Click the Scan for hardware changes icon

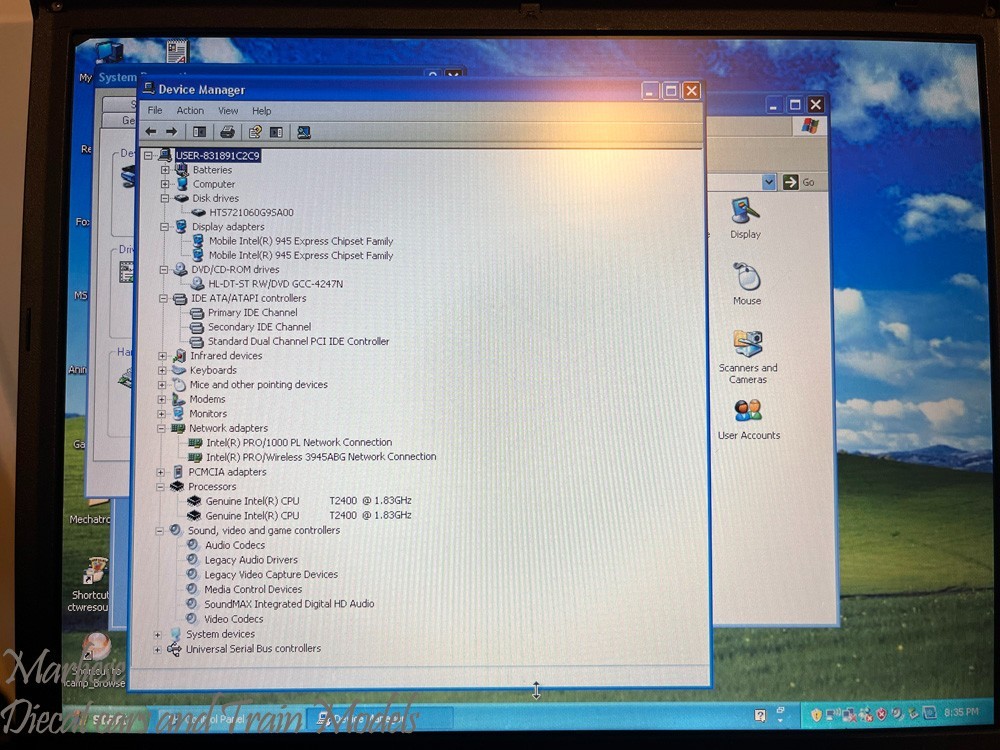tap(304, 132)
